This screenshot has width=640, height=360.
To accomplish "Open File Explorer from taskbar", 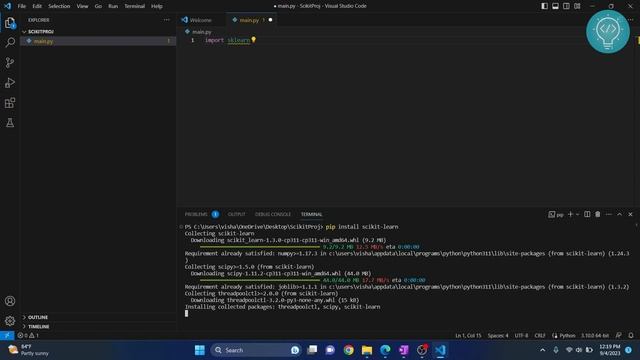I will click(367, 350).
